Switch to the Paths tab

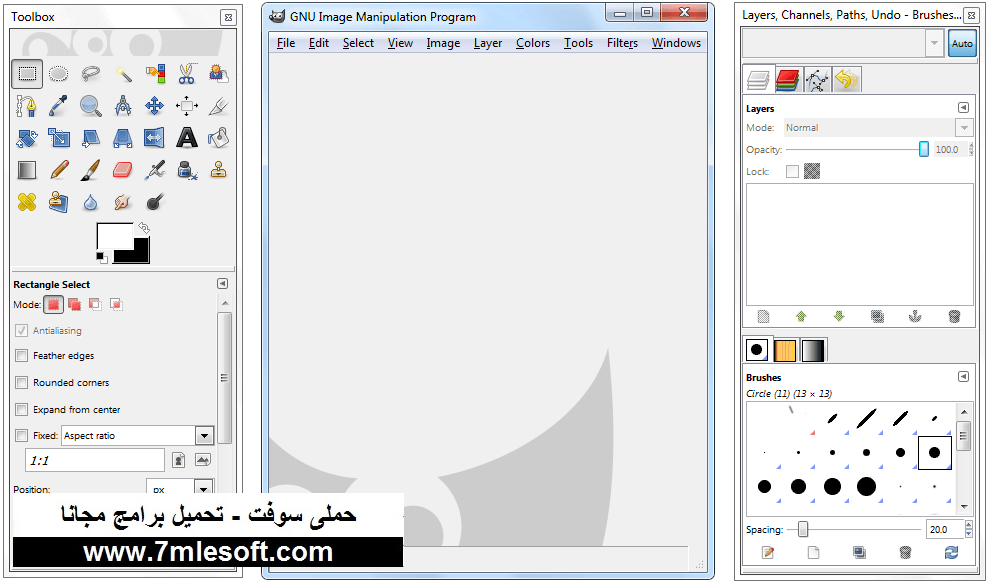pyautogui.click(x=817, y=80)
